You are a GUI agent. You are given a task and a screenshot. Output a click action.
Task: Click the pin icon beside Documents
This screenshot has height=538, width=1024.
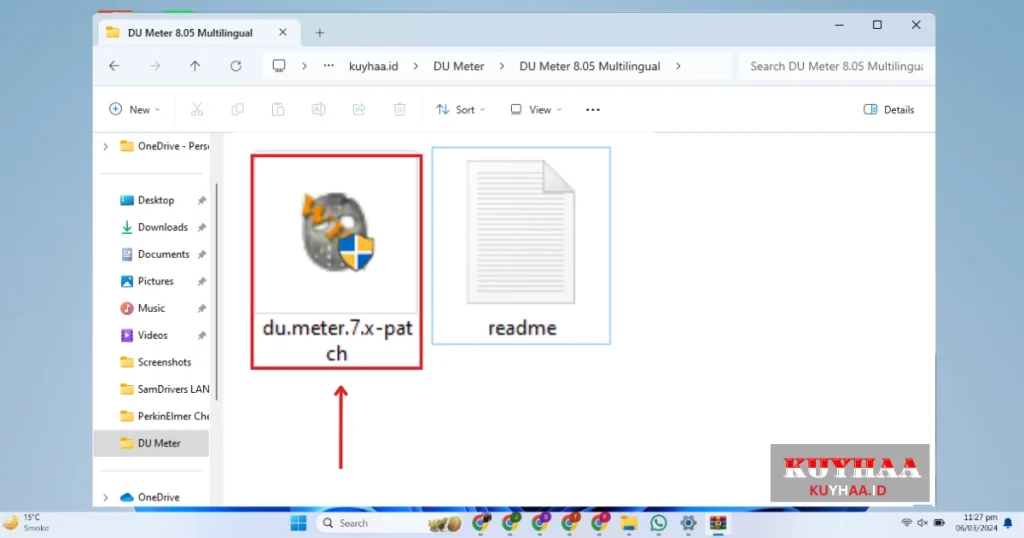click(202, 255)
